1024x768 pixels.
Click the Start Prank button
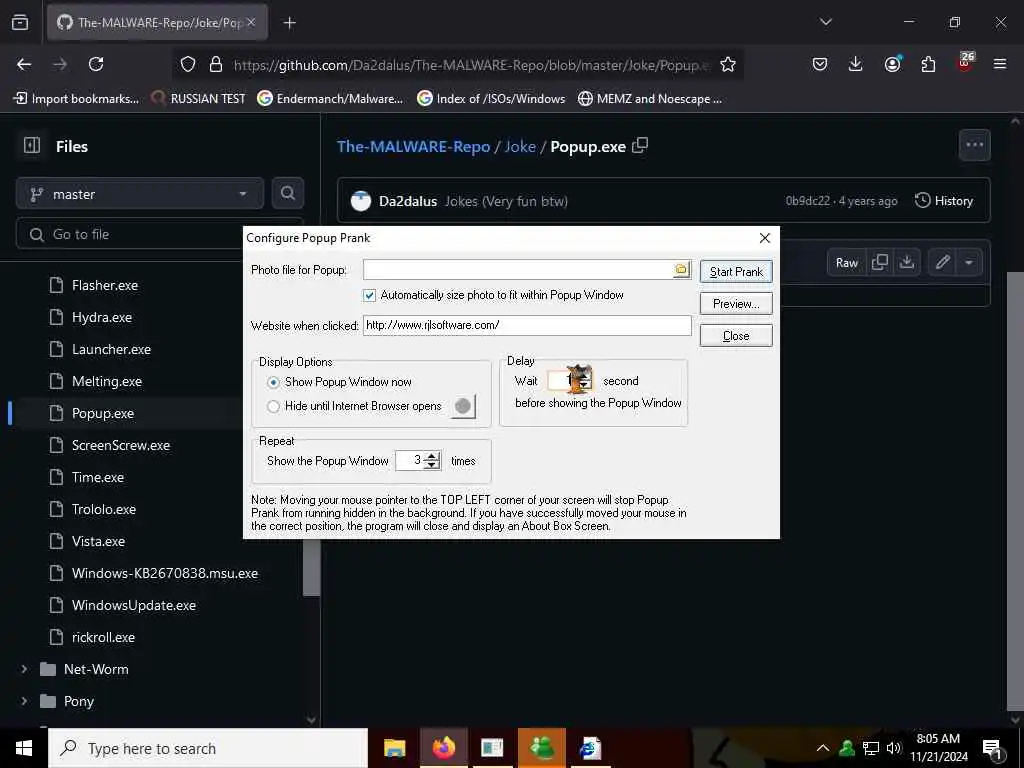tap(736, 272)
